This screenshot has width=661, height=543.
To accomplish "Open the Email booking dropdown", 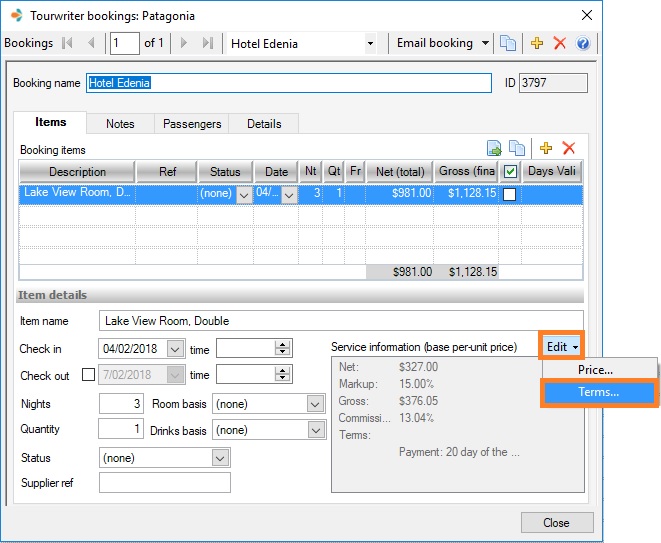I will pos(486,43).
